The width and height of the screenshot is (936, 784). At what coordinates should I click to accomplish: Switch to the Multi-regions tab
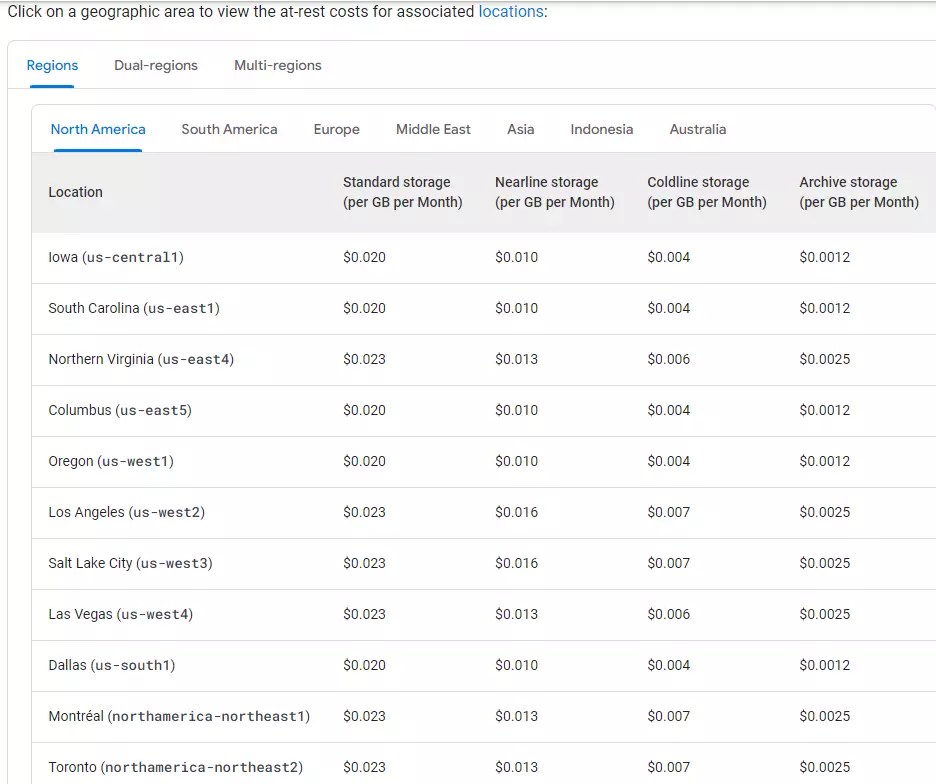click(276, 65)
